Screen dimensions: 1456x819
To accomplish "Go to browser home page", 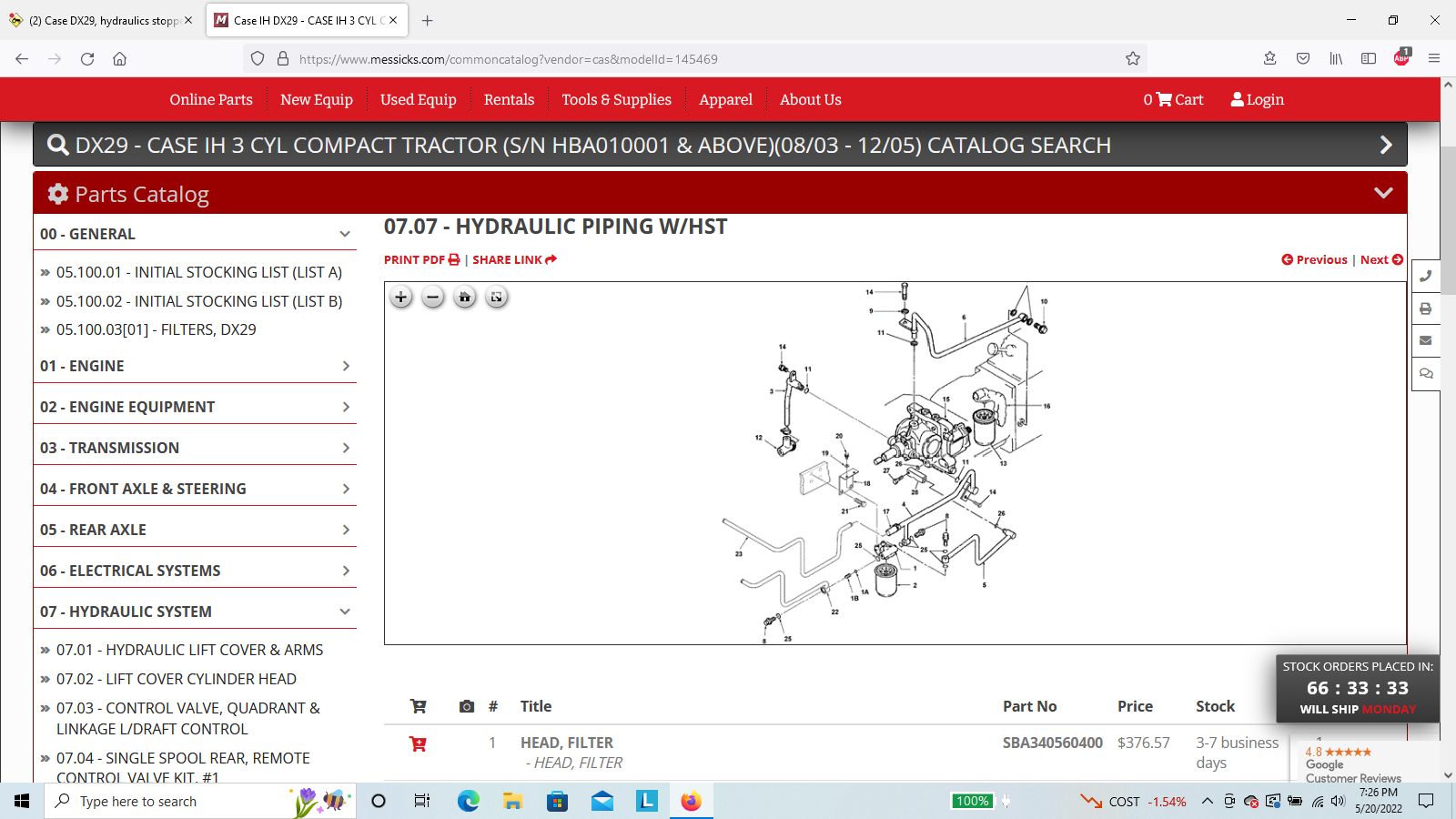I will (x=119, y=58).
